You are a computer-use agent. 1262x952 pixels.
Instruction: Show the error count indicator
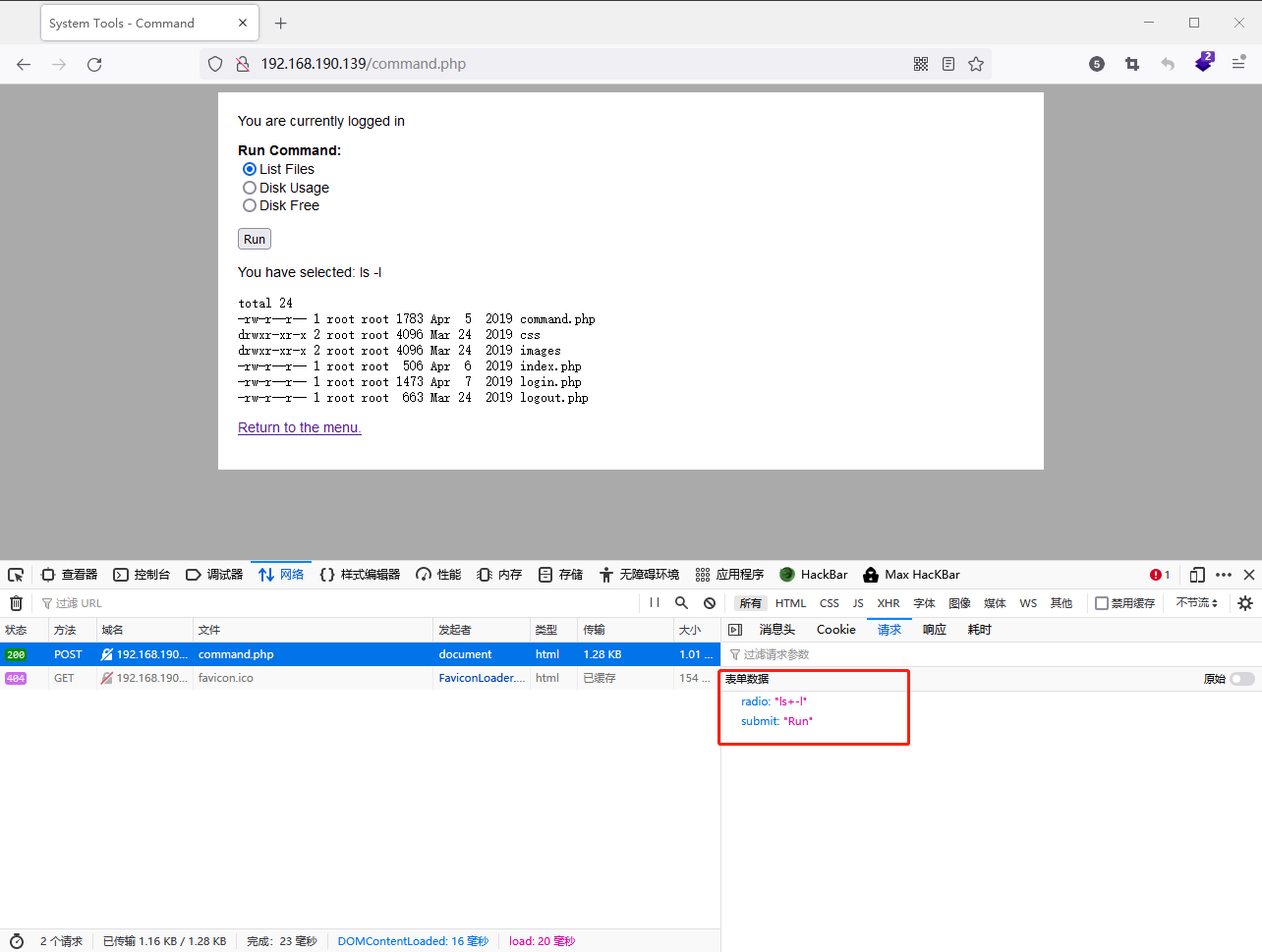1160,575
